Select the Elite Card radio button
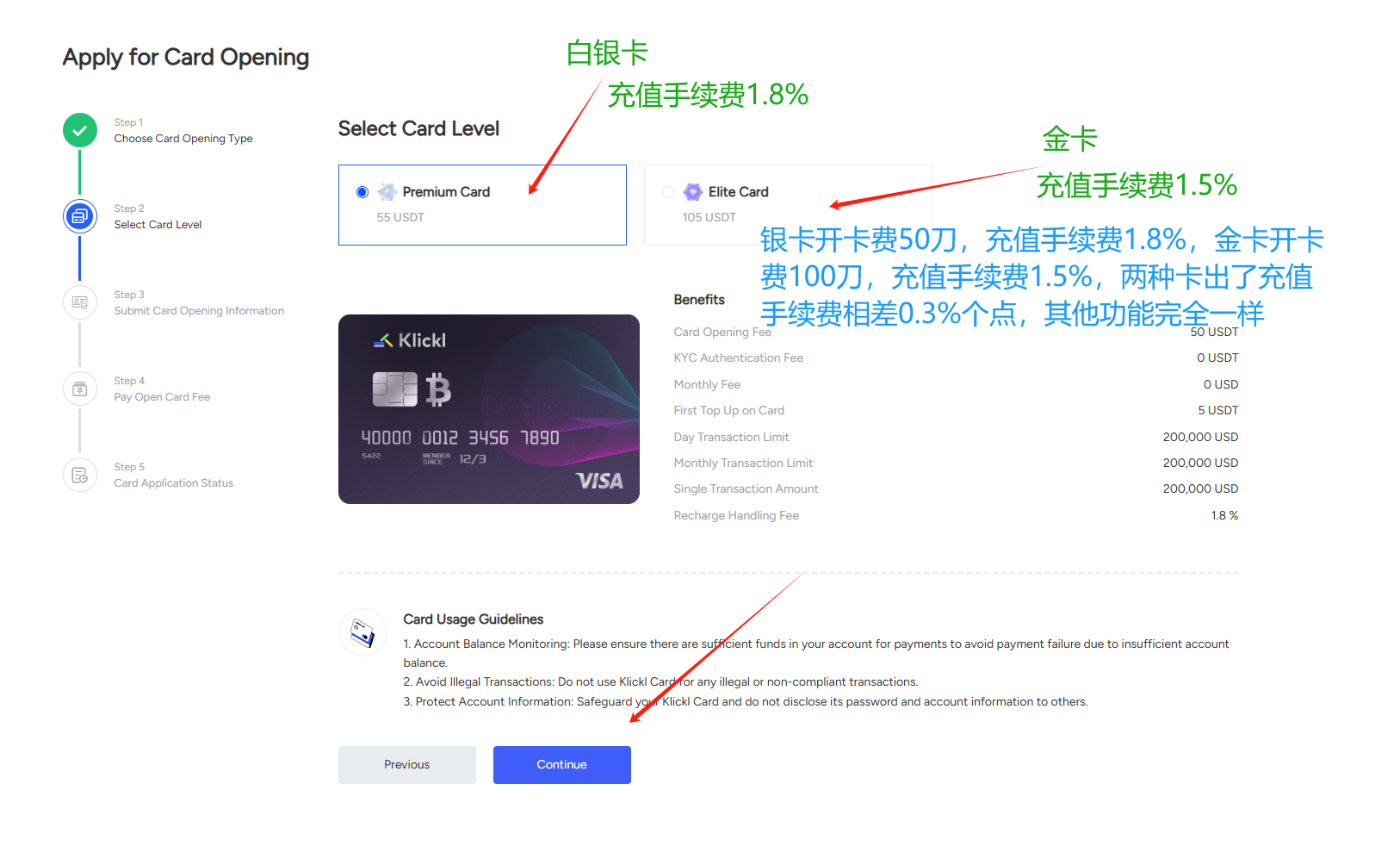1400x846 pixels. click(x=668, y=192)
